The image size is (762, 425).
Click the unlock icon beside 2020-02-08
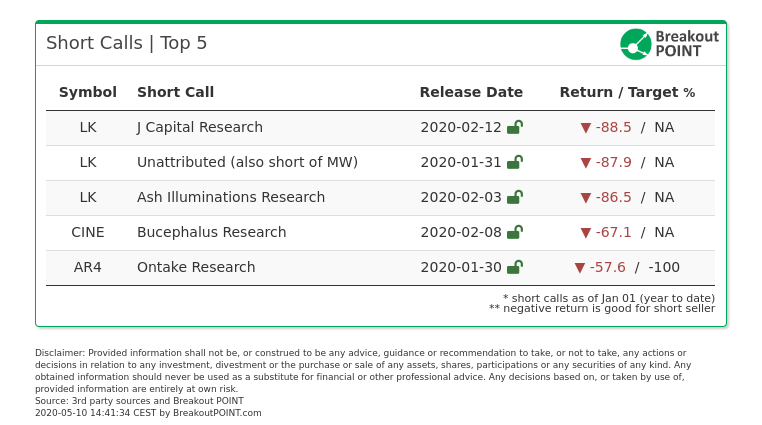(515, 232)
